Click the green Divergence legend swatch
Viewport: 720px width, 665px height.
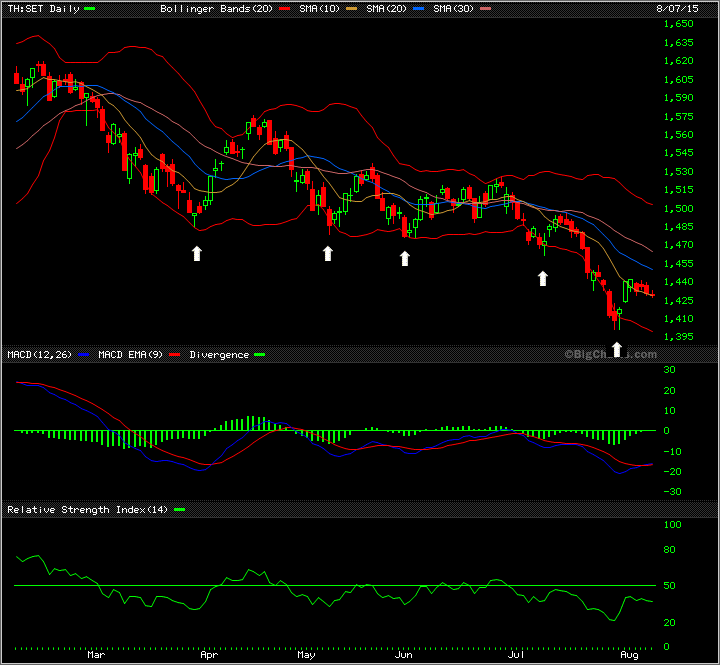tap(259, 355)
